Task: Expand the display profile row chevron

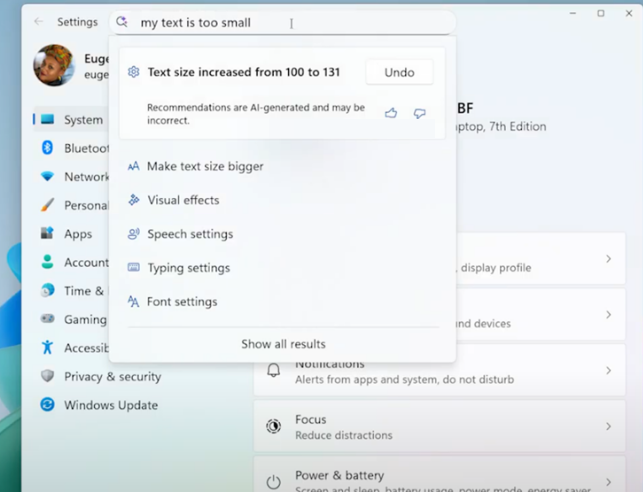Action: coord(609,259)
